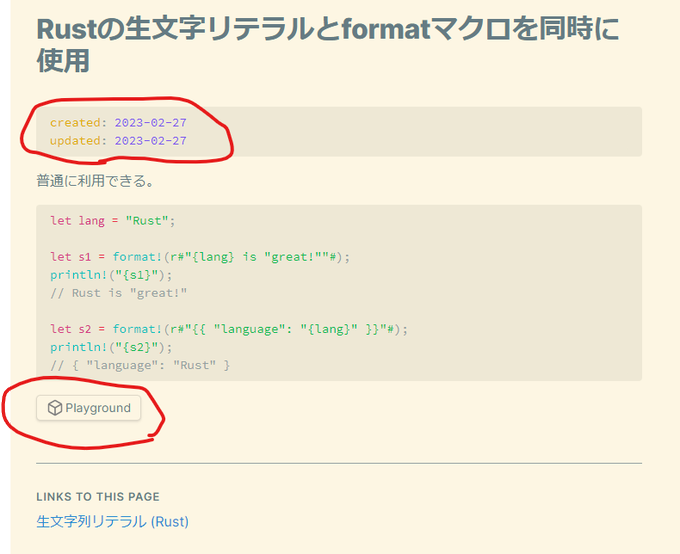Screen dimensions: 680x554
Task: Click the Playground button
Action: coord(88,408)
